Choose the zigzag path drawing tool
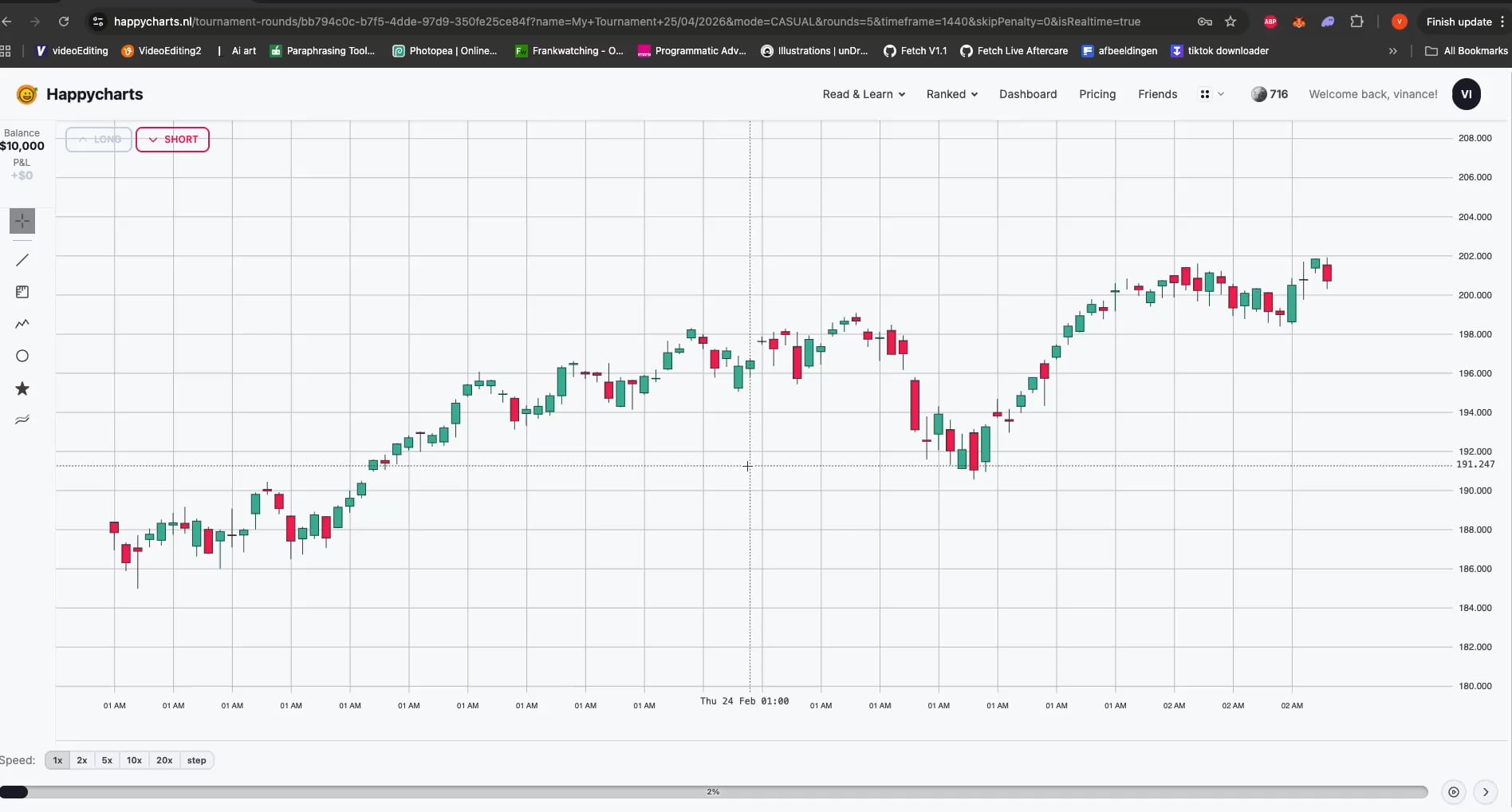This screenshot has width=1512, height=812. click(x=22, y=324)
